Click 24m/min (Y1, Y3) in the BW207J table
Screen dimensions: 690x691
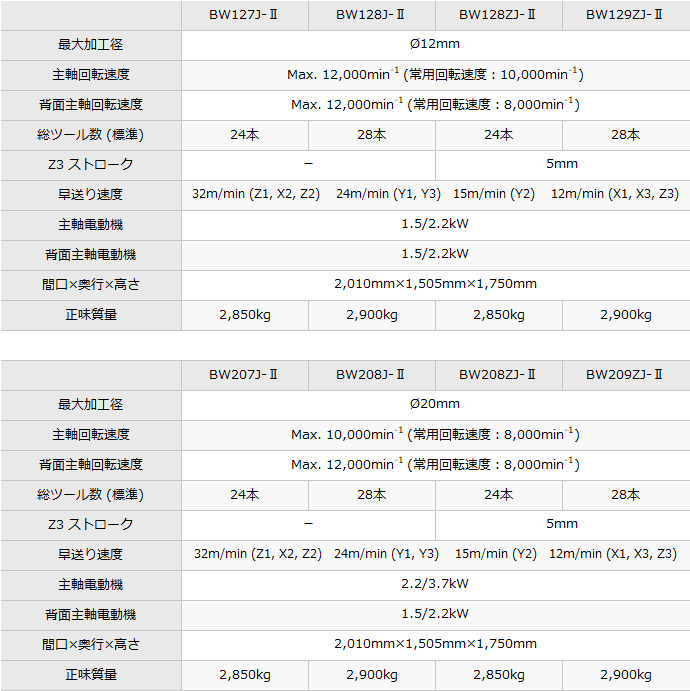tap(386, 554)
